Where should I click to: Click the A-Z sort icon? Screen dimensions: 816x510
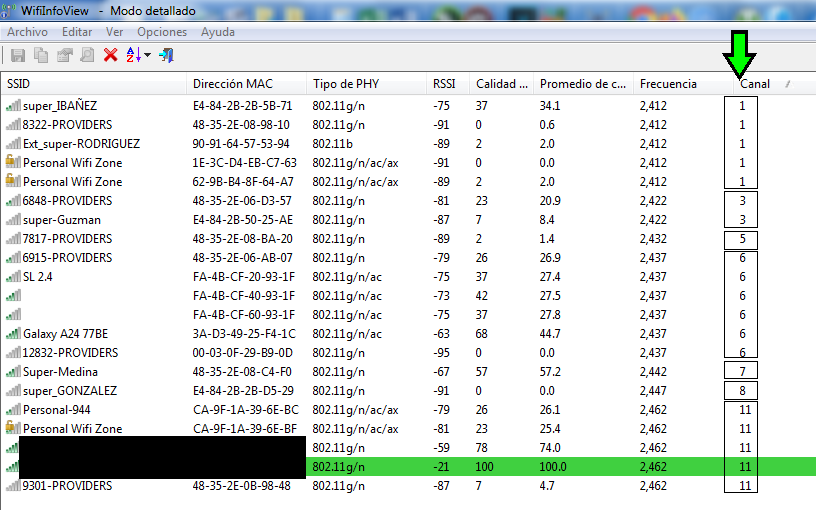click(x=134, y=55)
